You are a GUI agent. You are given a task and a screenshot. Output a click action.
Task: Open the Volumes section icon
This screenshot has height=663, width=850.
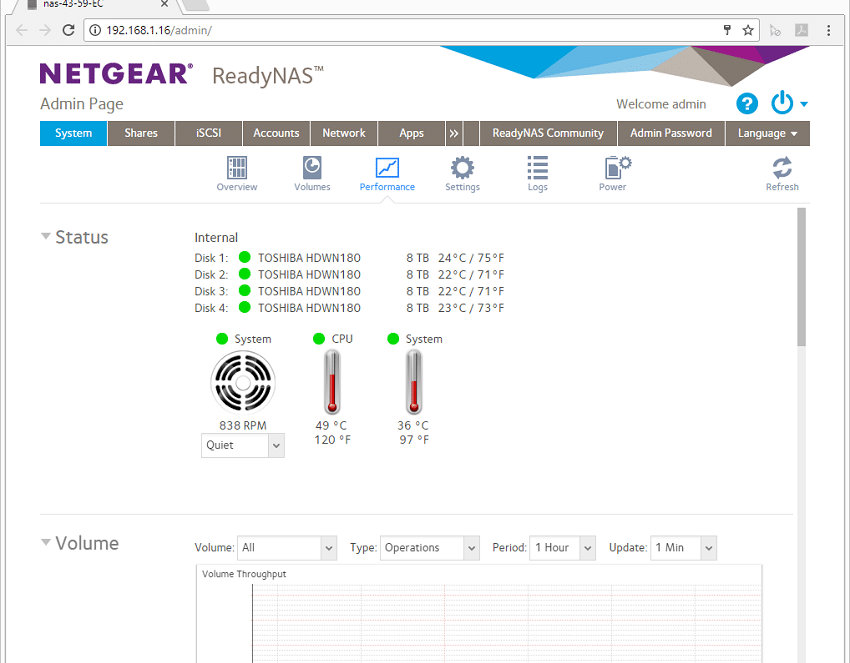click(x=312, y=168)
